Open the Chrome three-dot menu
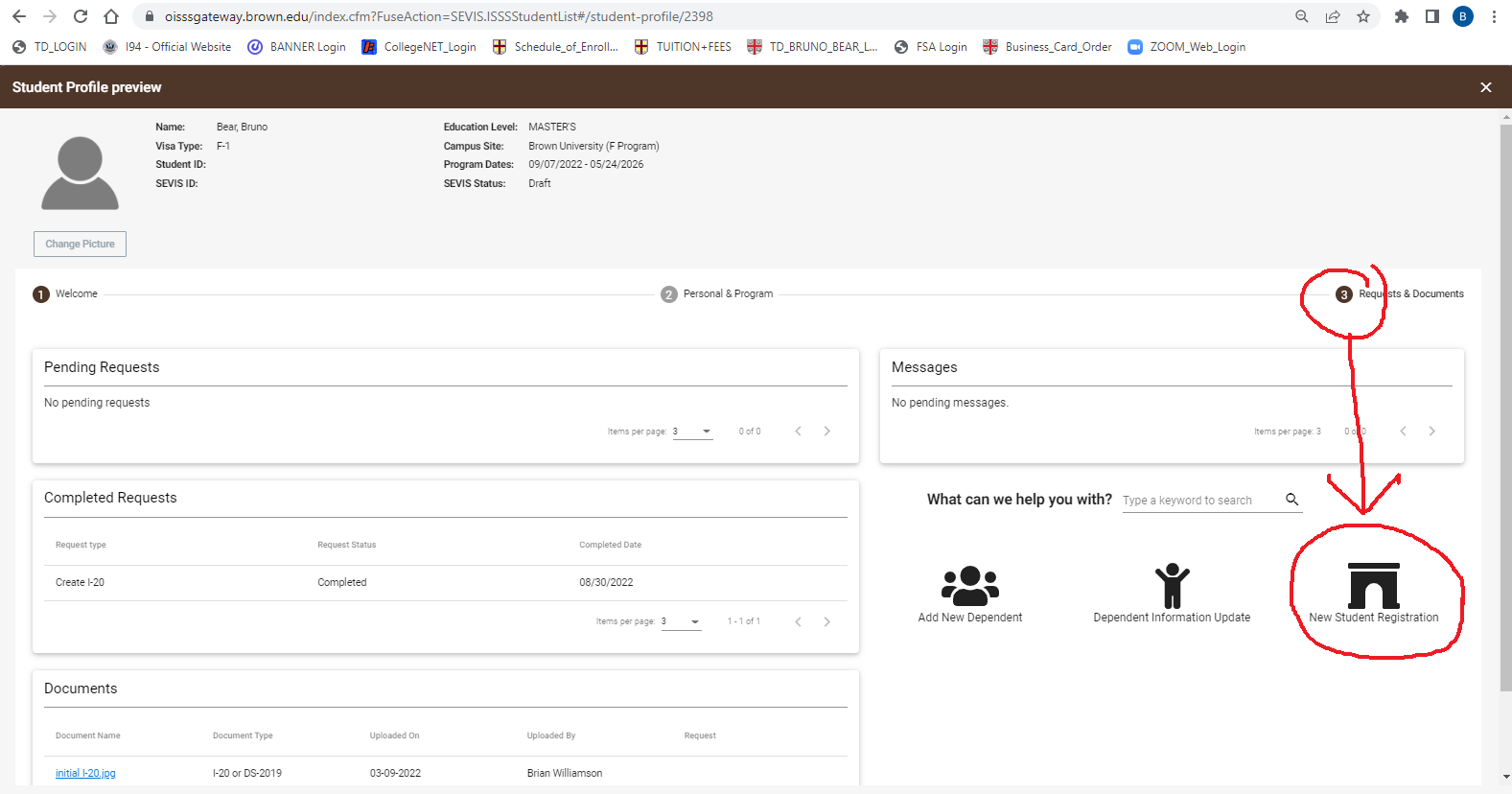The height and width of the screenshot is (794, 1512). pyautogui.click(x=1494, y=16)
